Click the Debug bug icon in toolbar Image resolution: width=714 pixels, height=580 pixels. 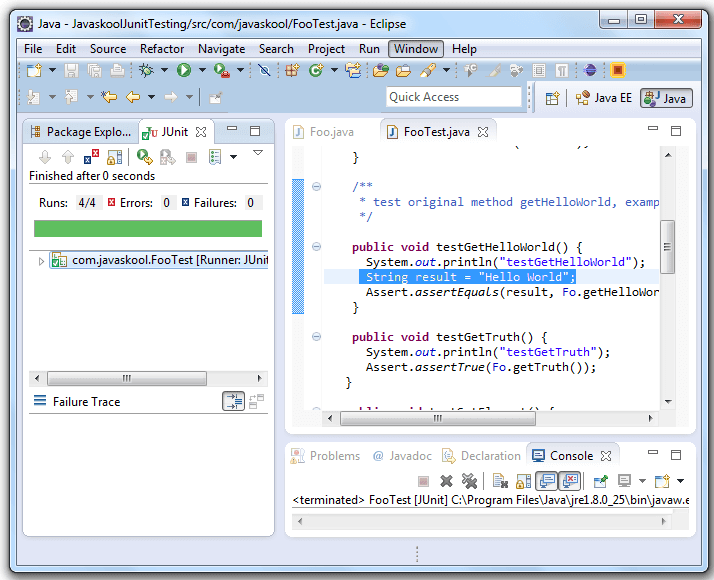[x=146, y=70]
